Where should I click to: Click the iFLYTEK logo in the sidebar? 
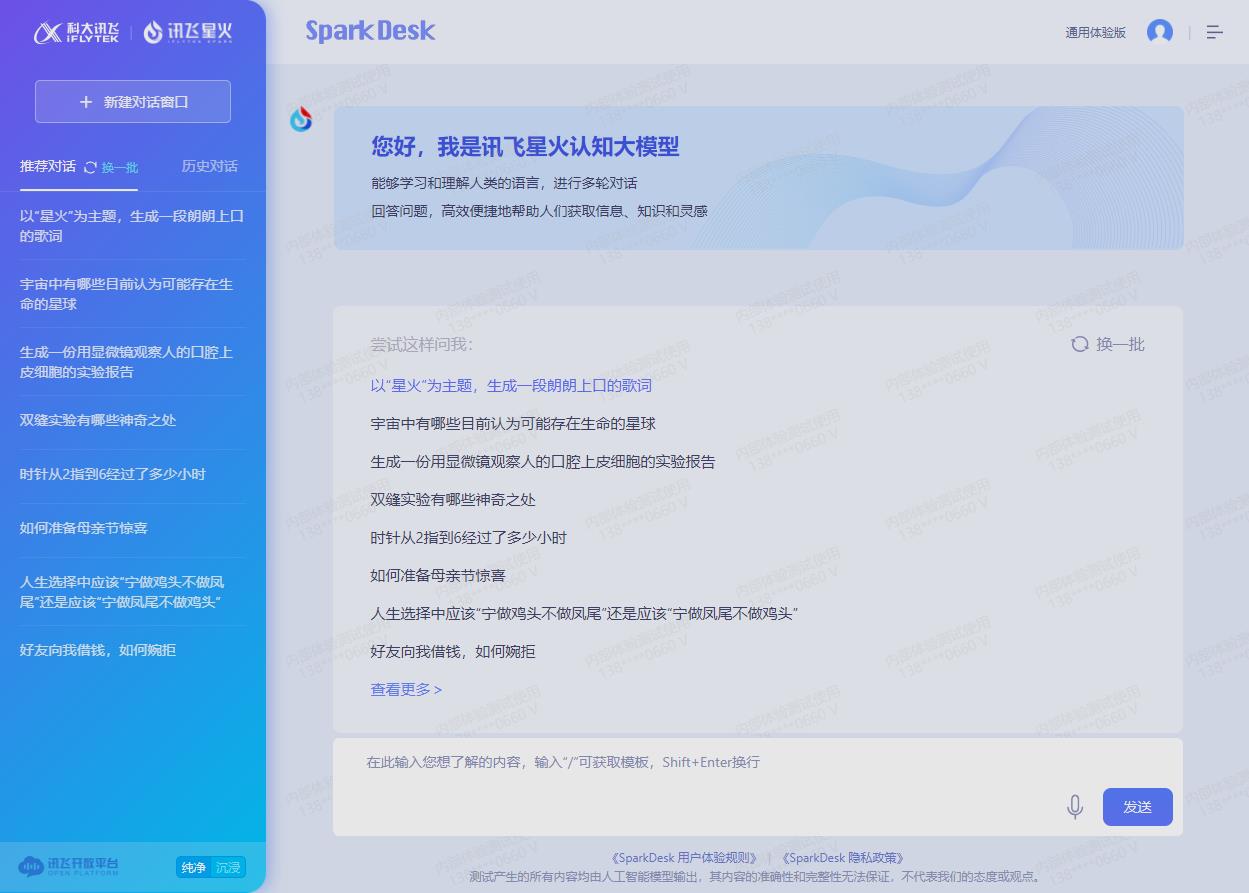[77, 32]
